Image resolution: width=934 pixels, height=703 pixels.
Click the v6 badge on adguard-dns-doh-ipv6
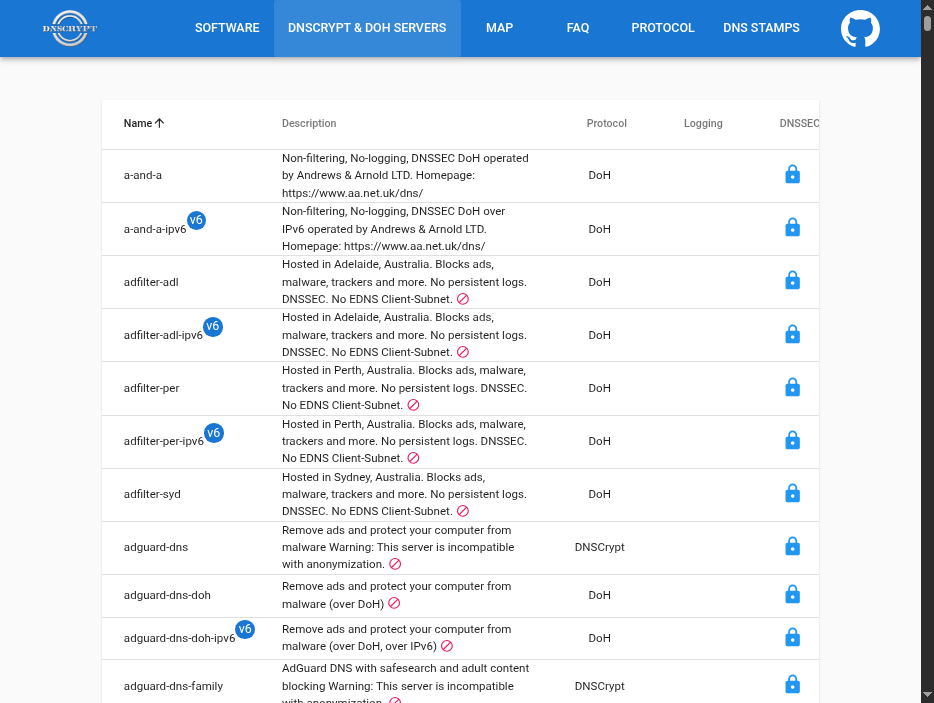click(245, 629)
